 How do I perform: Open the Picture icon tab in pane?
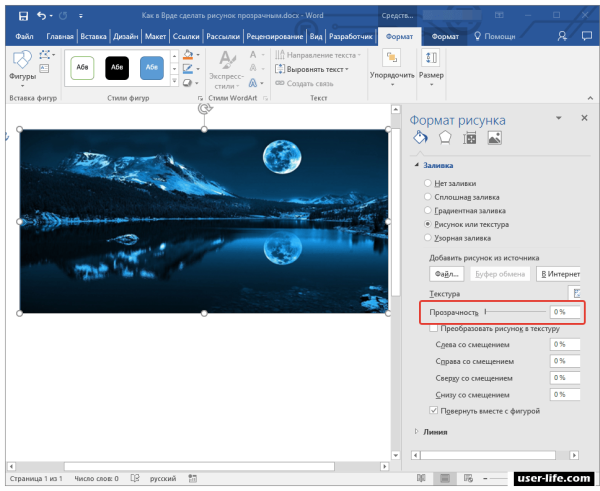(x=493, y=138)
